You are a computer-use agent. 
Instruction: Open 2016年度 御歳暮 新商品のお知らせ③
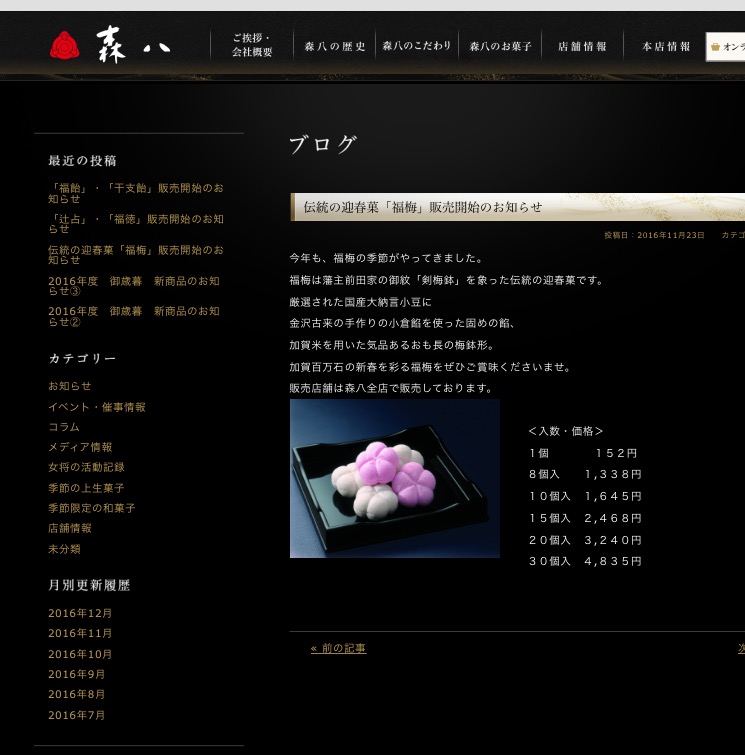click(134, 286)
